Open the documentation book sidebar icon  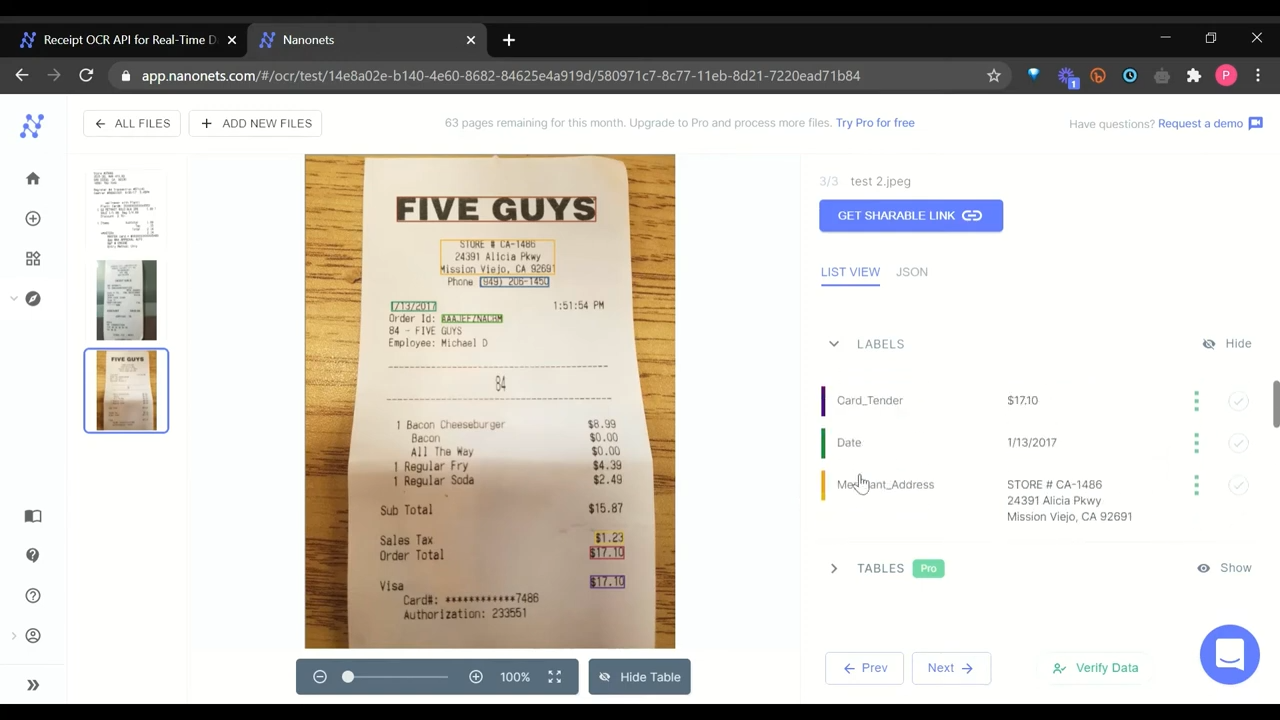click(33, 516)
